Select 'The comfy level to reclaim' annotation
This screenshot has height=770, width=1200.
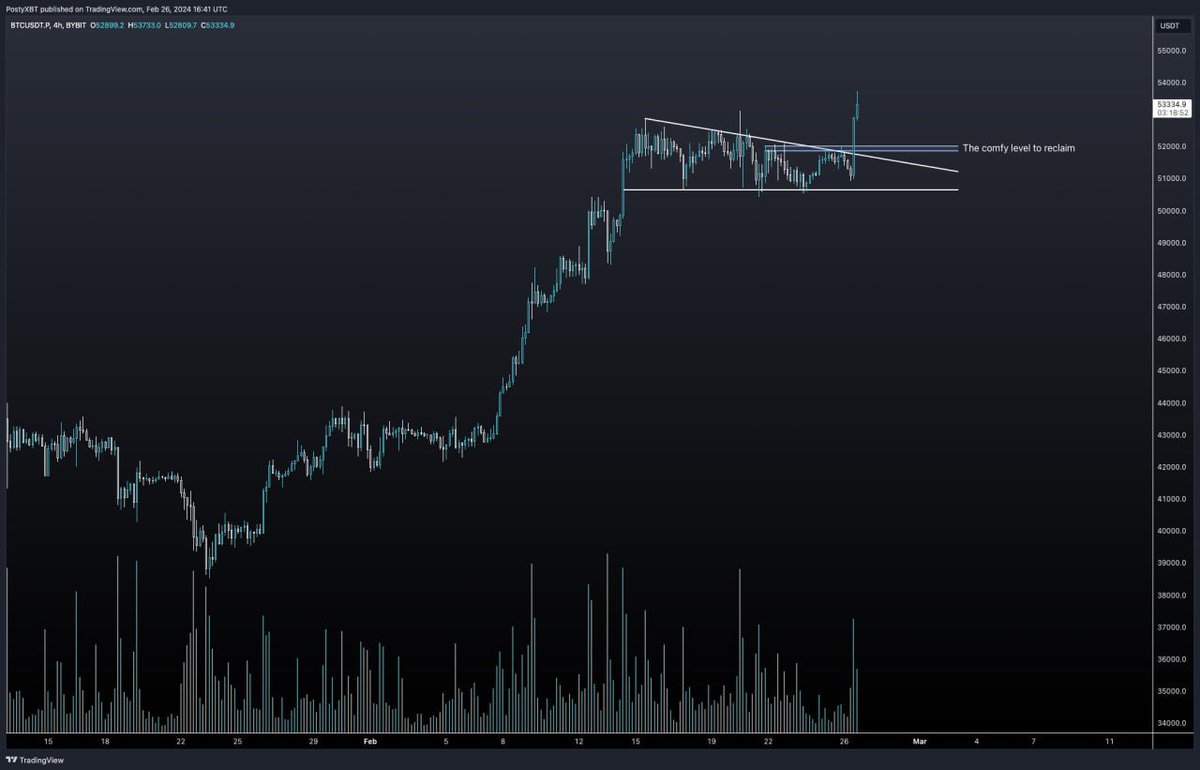pos(1019,148)
